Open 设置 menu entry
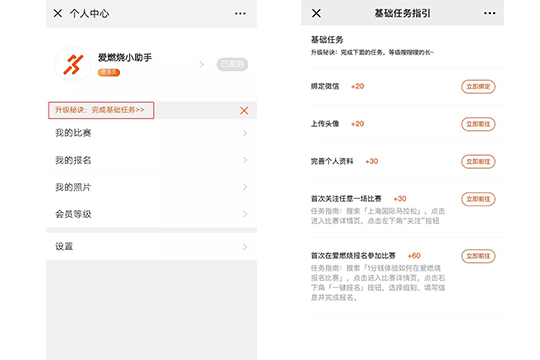The height and width of the screenshot is (360, 540). click(x=152, y=246)
